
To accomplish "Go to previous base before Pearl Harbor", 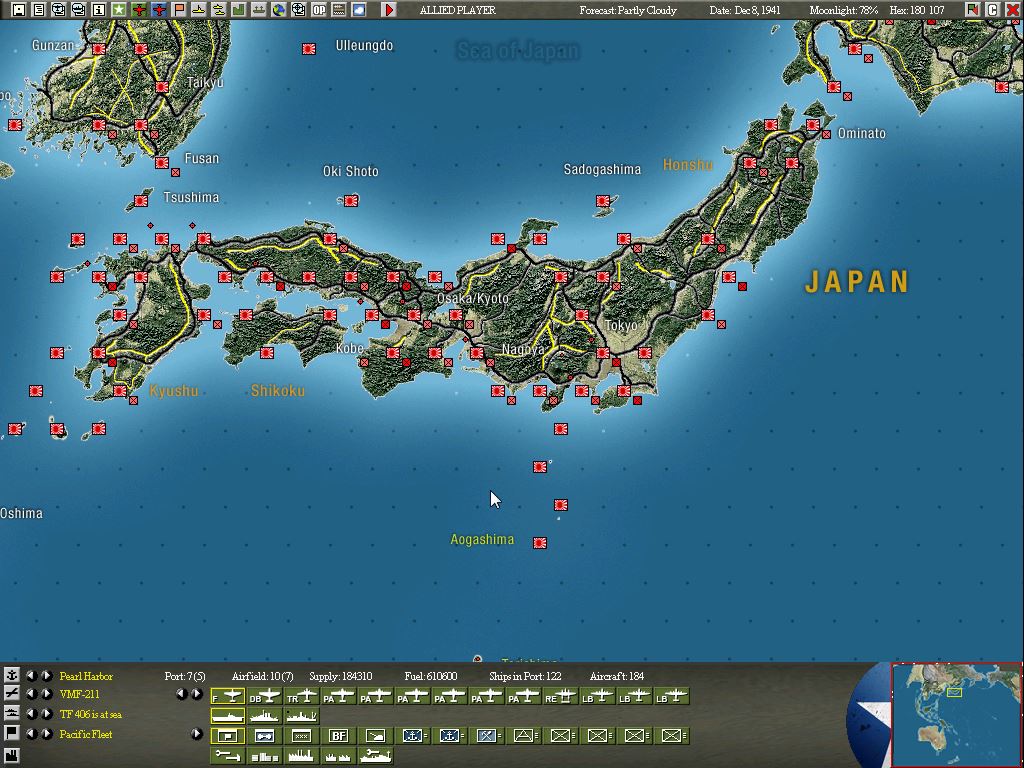I will click(x=31, y=675).
